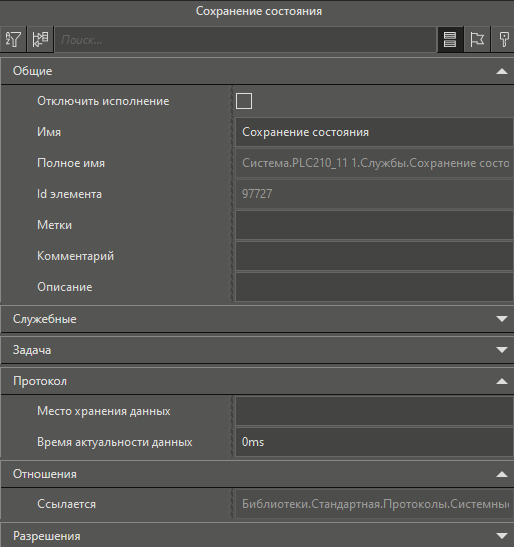Switch to list view icon
This screenshot has width=514, height=547.
pyautogui.click(x=450, y=39)
